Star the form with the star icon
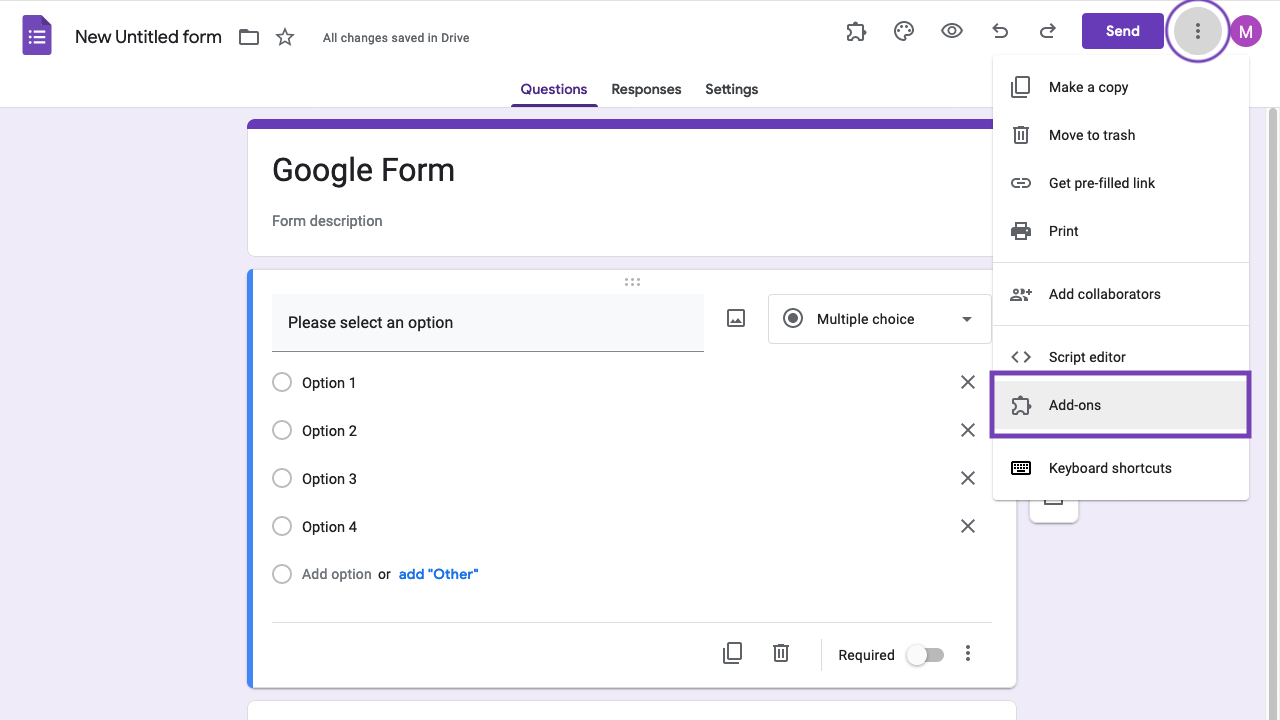Image resolution: width=1280 pixels, height=720 pixels. 285,38
